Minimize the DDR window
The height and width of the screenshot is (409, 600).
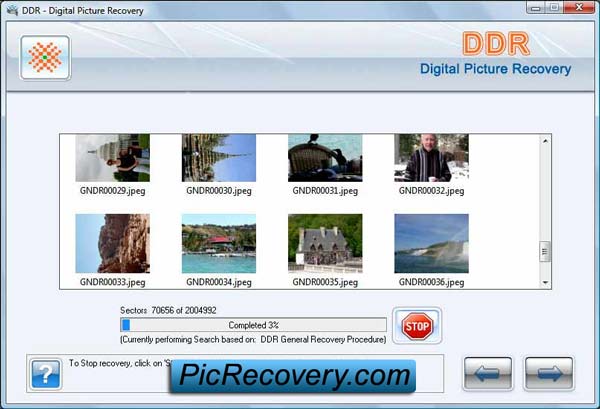click(536, 8)
